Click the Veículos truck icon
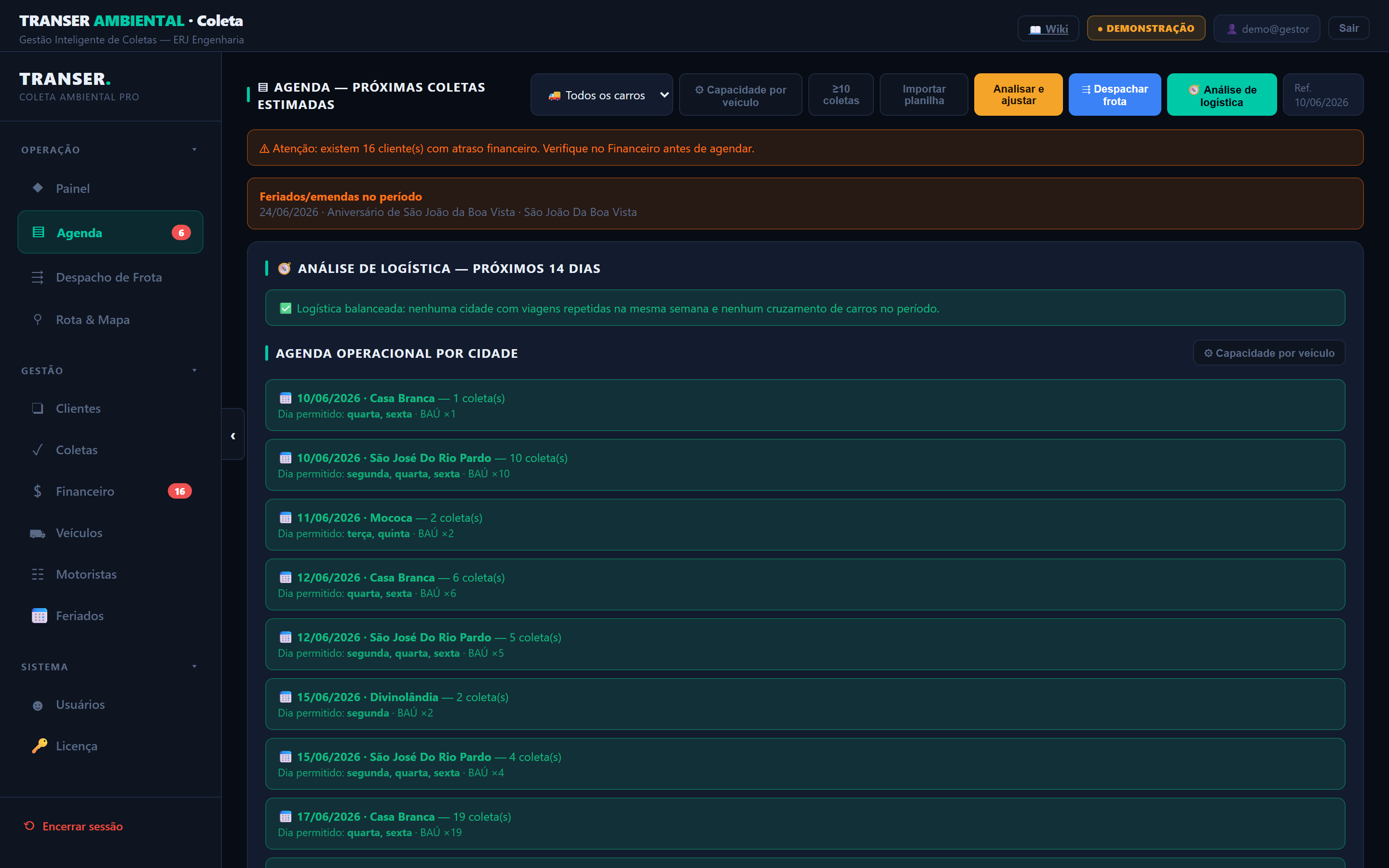Screen dimensions: 1389x868 38,533
